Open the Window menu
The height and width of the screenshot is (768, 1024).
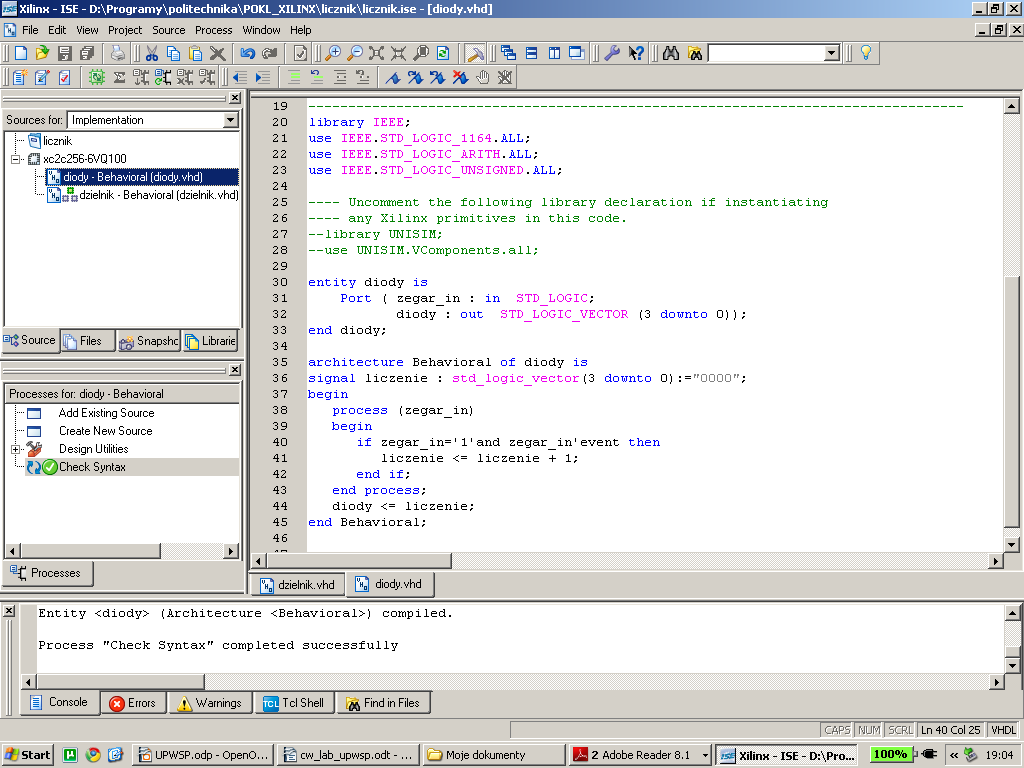[x=261, y=30]
